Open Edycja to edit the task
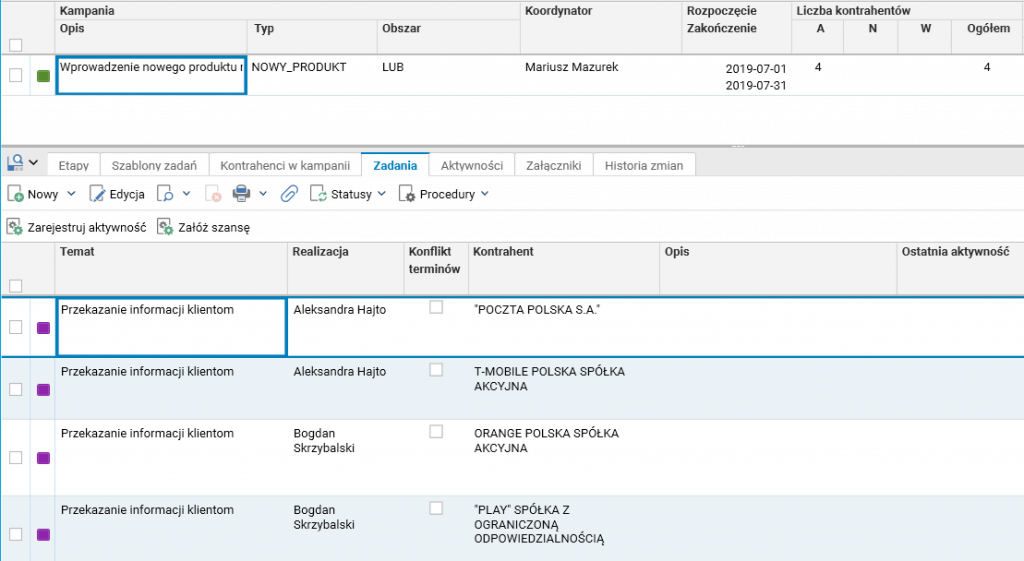Image resolution: width=1024 pixels, height=561 pixels. click(118, 194)
